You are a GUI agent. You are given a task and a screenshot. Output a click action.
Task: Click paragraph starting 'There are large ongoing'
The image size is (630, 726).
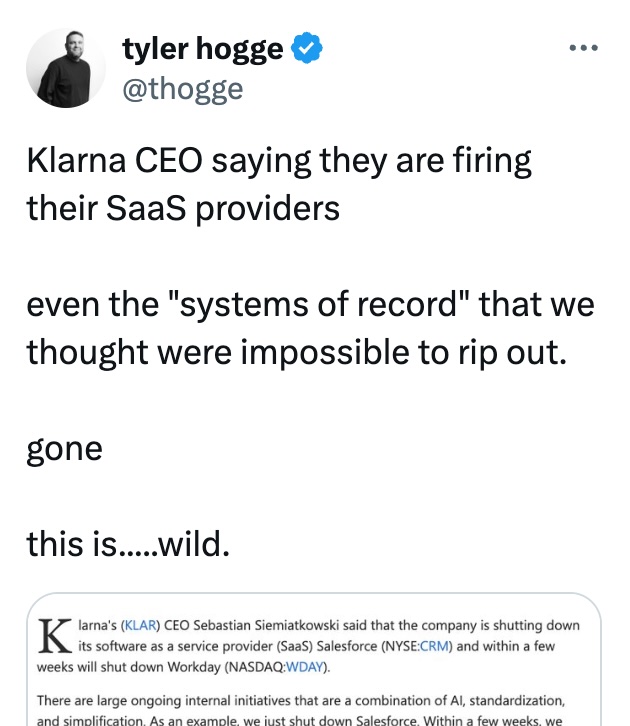301,711
